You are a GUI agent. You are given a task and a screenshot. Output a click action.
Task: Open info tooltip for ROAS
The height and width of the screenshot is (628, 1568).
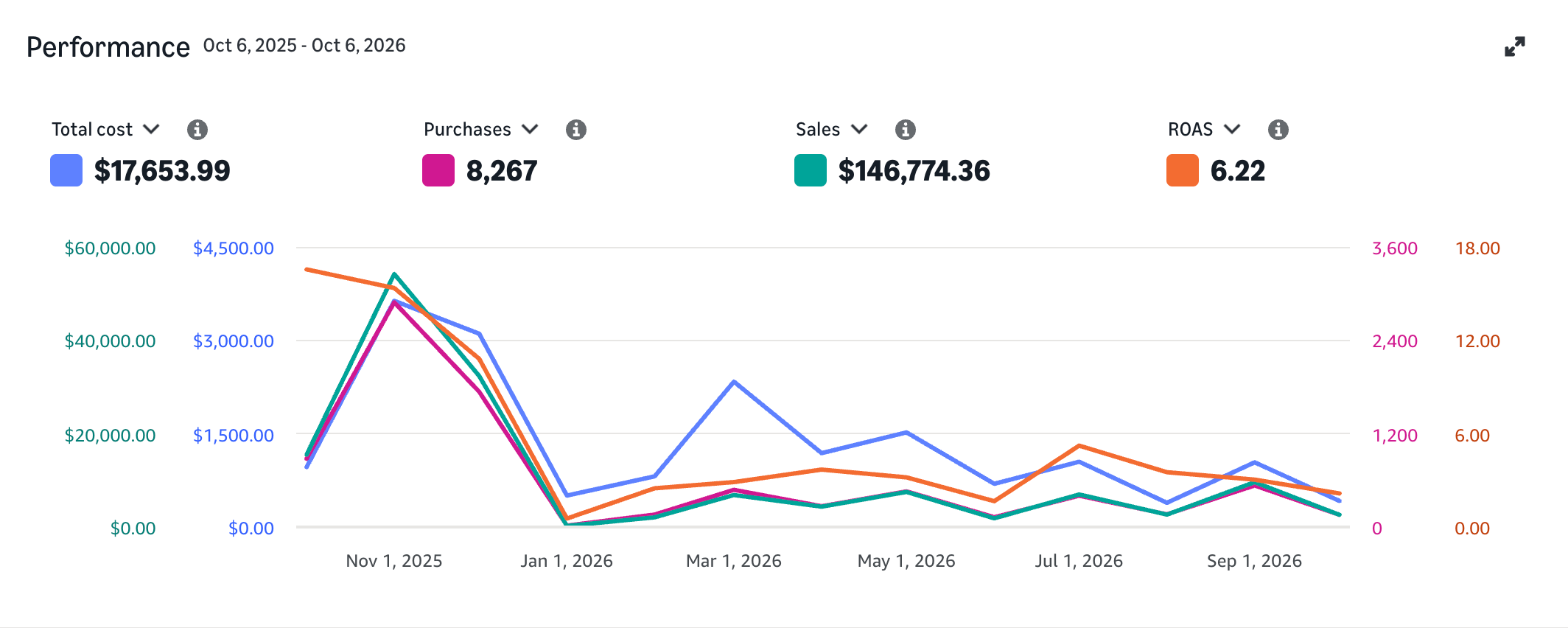coord(1278,129)
